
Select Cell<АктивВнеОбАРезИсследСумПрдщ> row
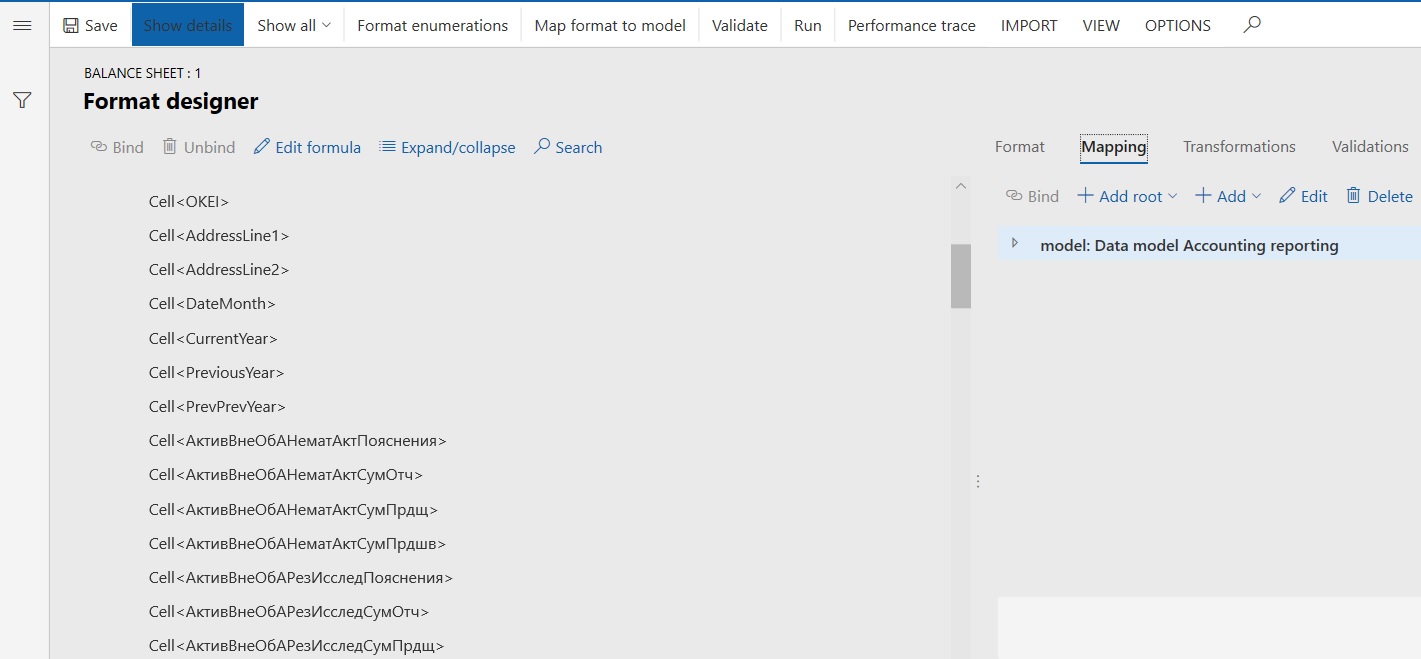(x=296, y=645)
